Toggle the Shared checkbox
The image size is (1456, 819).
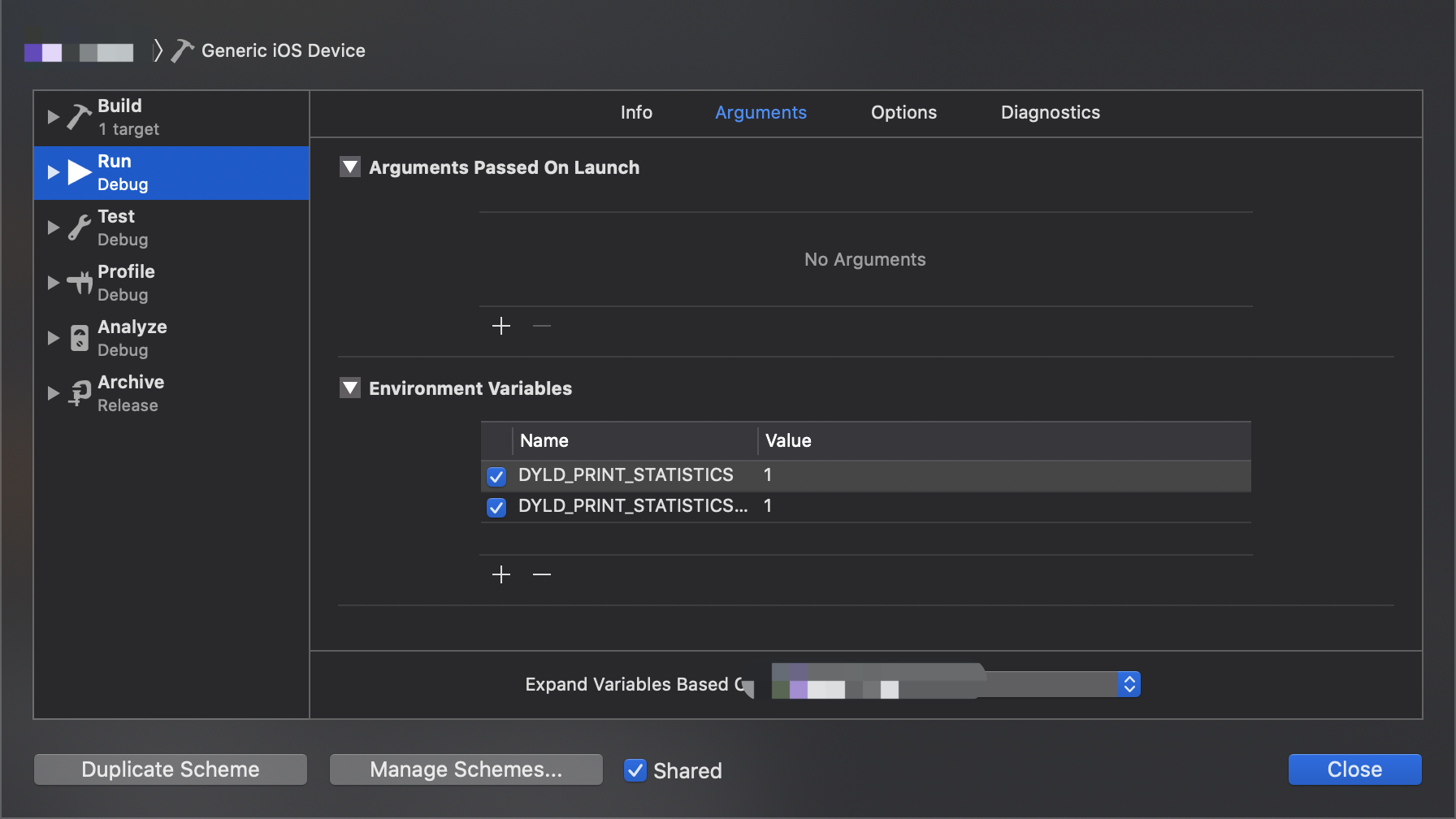(x=635, y=769)
